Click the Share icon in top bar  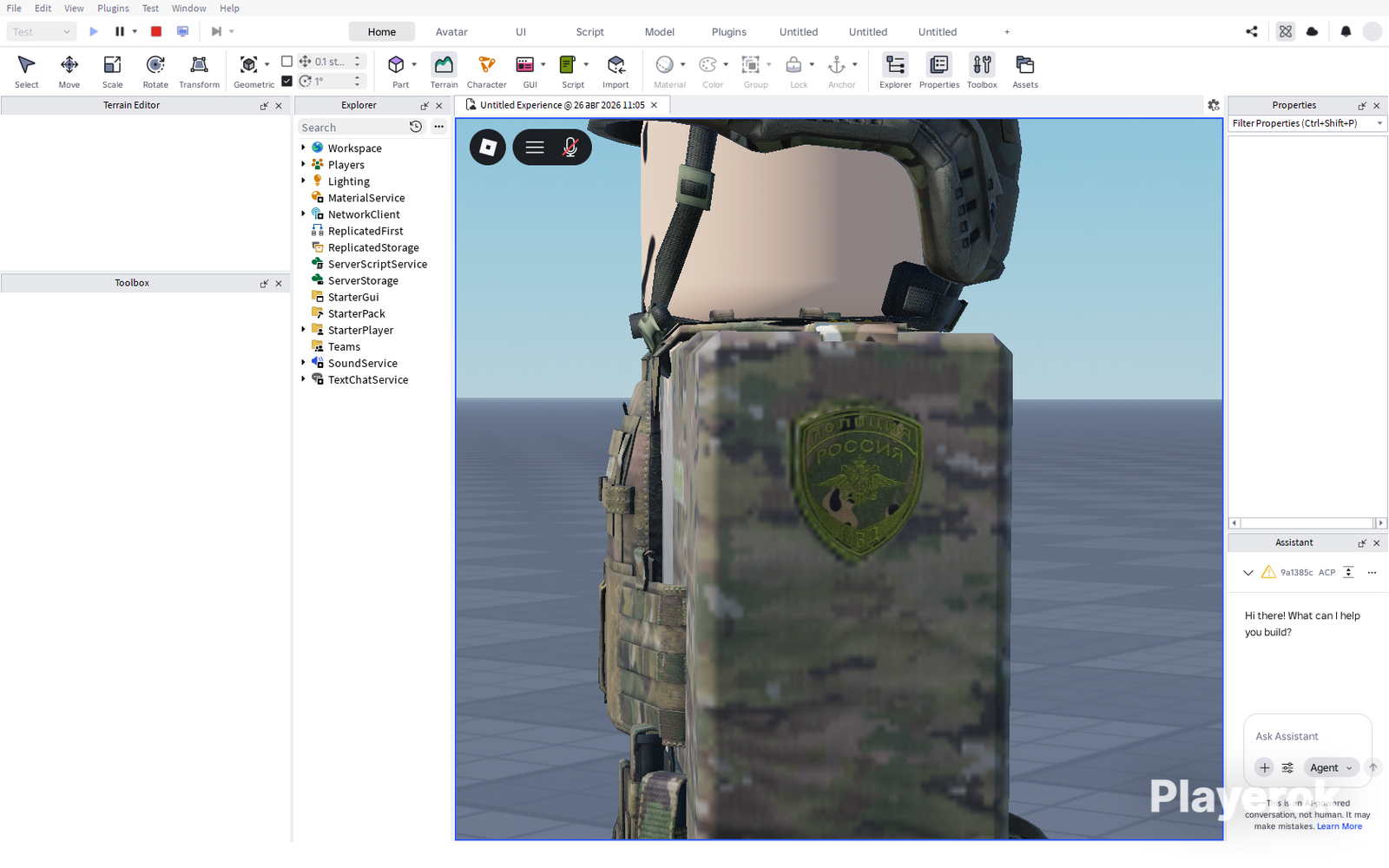coord(1252,31)
